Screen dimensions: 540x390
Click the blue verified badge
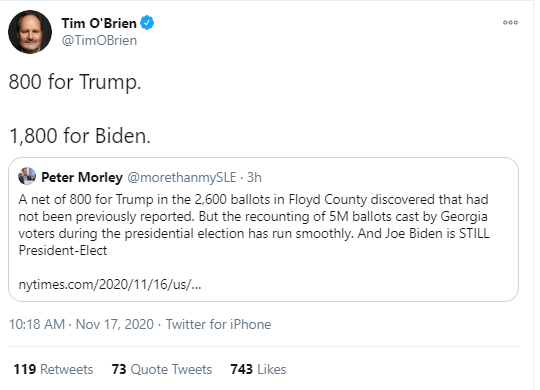147,23
